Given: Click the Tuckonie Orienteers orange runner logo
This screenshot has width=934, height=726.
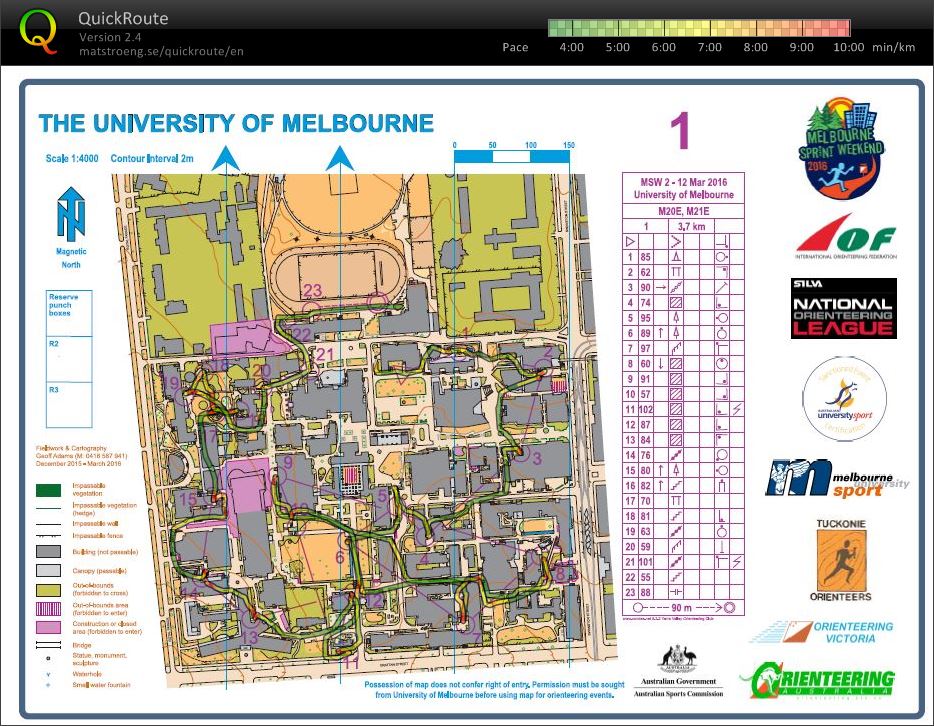Looking at the screenshot, I should (x=843, y=562).
